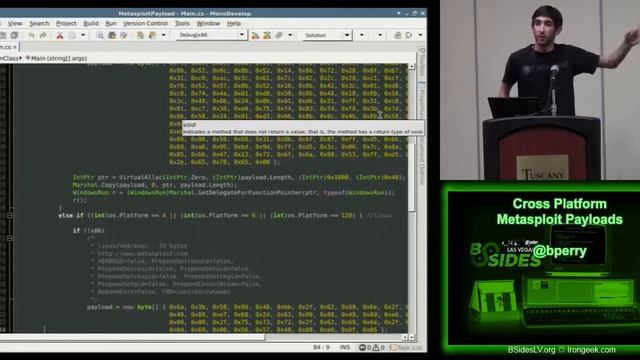This screenshot has width=640, height=360.
Task: Open the Toolbox side panel tab
Action: pyautogui.click(x=422, y=62)
